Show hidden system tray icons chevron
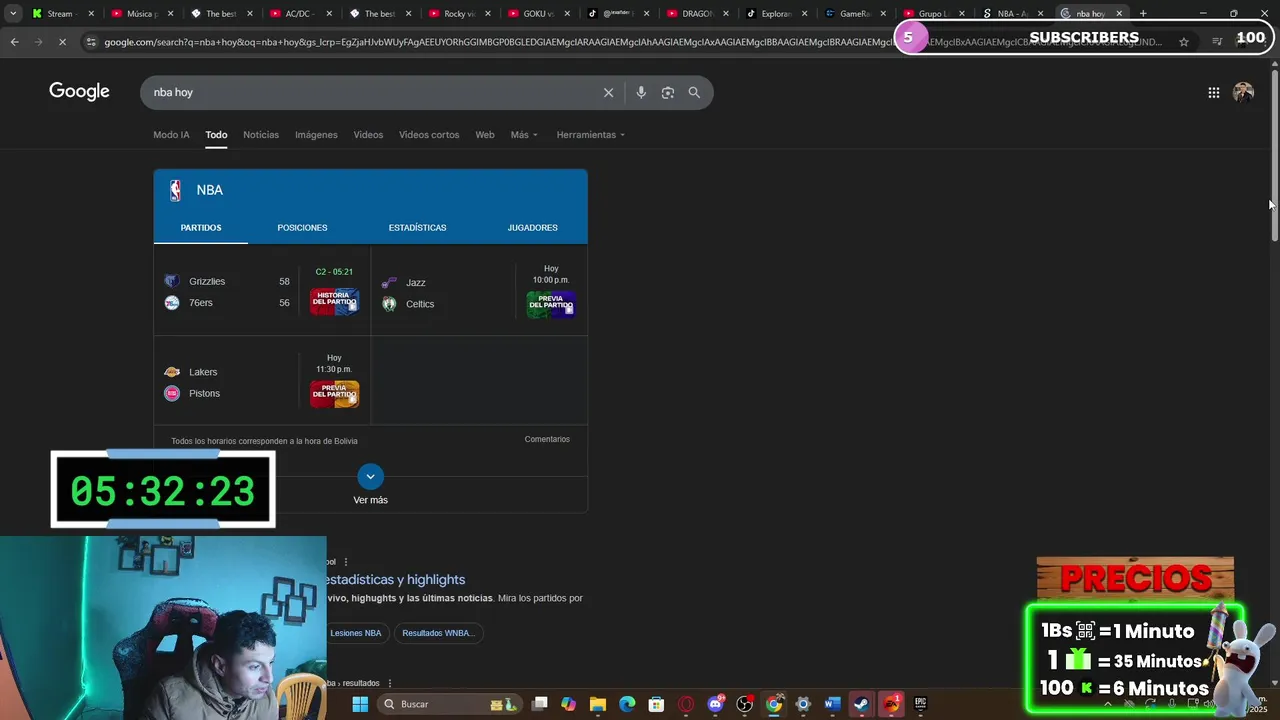The width and height of the screenshot is (1280, 720). coord(1107,704)
